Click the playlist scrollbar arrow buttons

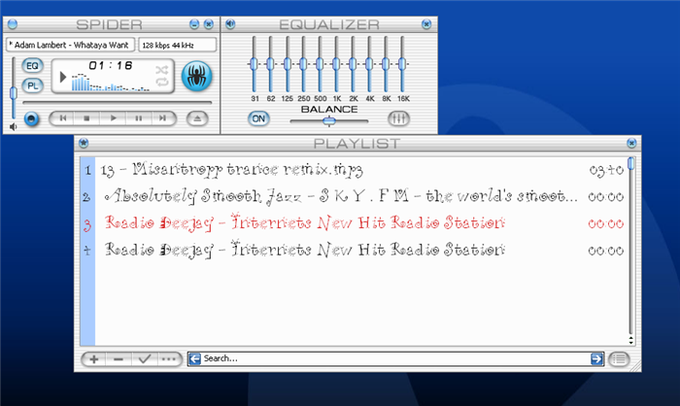pyautogui.click(x=631, y=340)
